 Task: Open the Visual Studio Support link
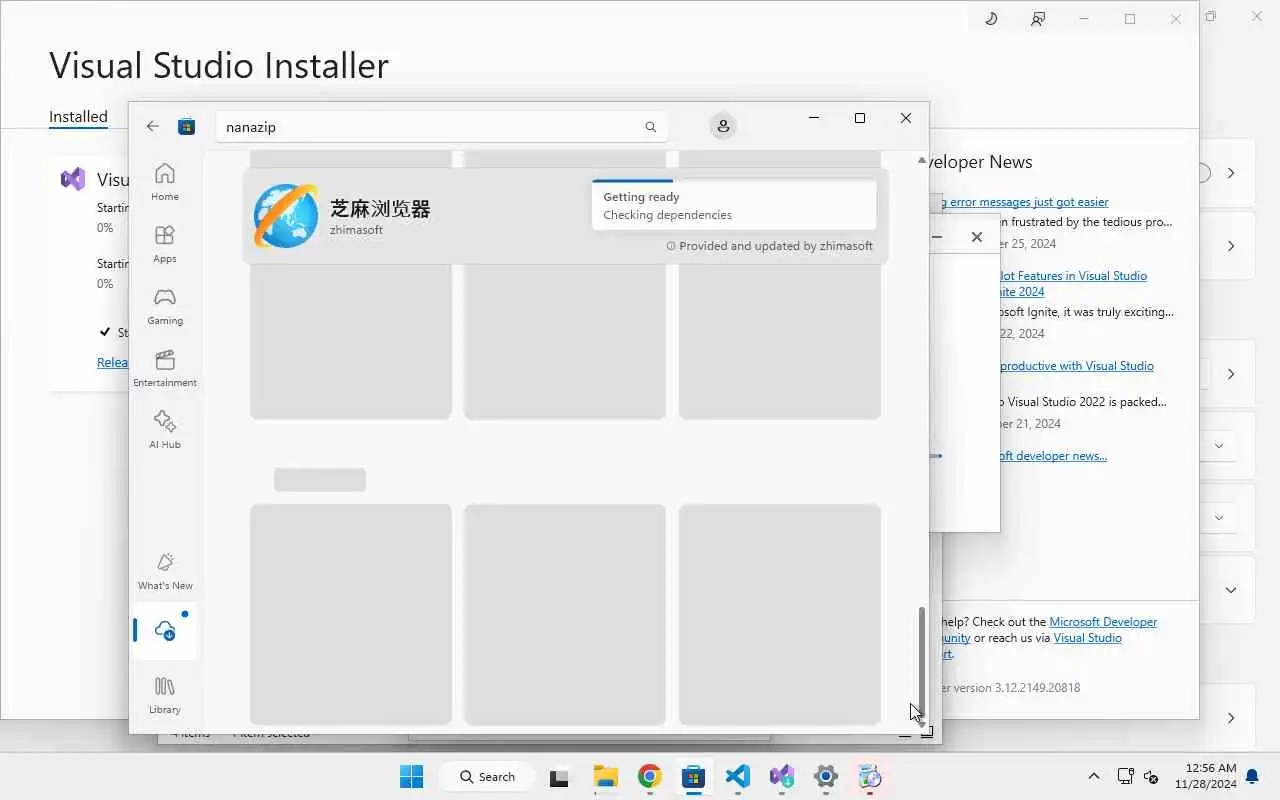click(x=1087, y=638)
